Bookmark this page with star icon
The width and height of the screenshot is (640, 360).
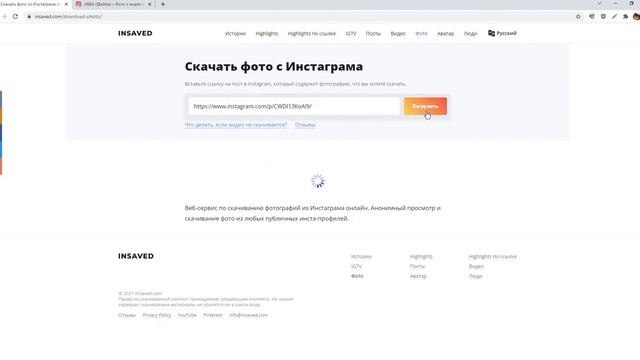tap(578, 16)
